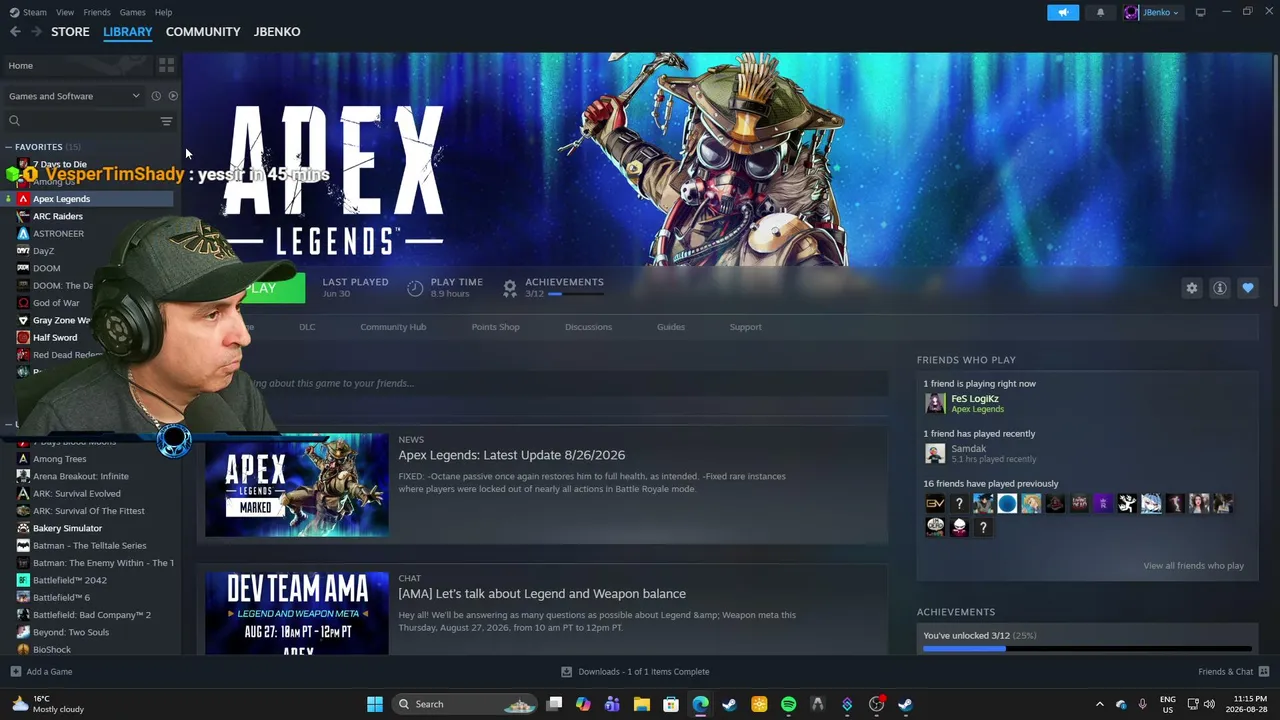Switch to library collections grid view

pyautogui.click(x=166, y=65)
